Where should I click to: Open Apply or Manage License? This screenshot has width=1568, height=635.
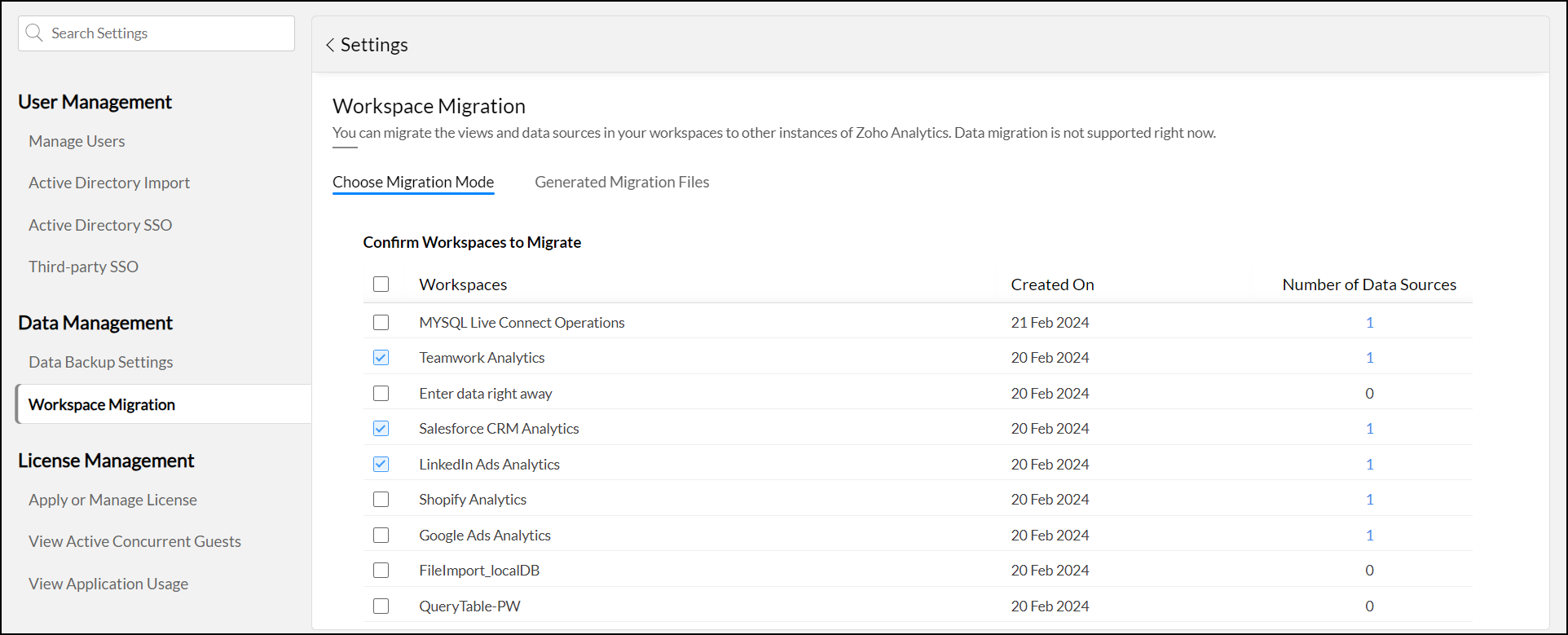click(112, 501)
